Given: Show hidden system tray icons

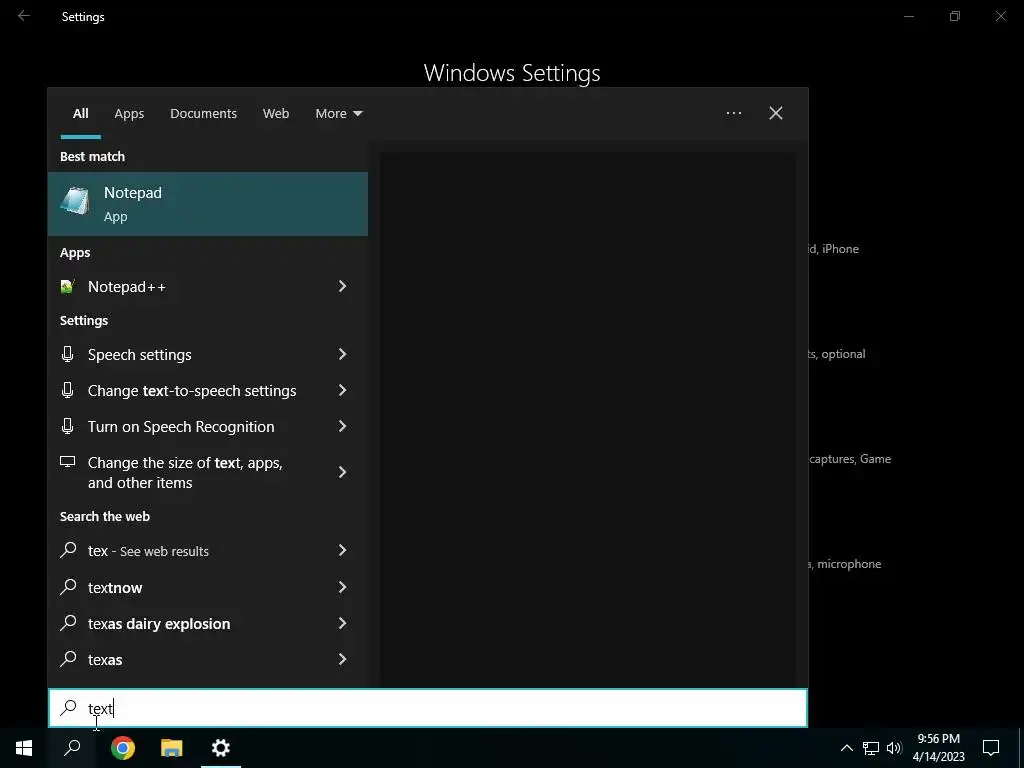Looking at the screenshot, I should pos(846,748).
